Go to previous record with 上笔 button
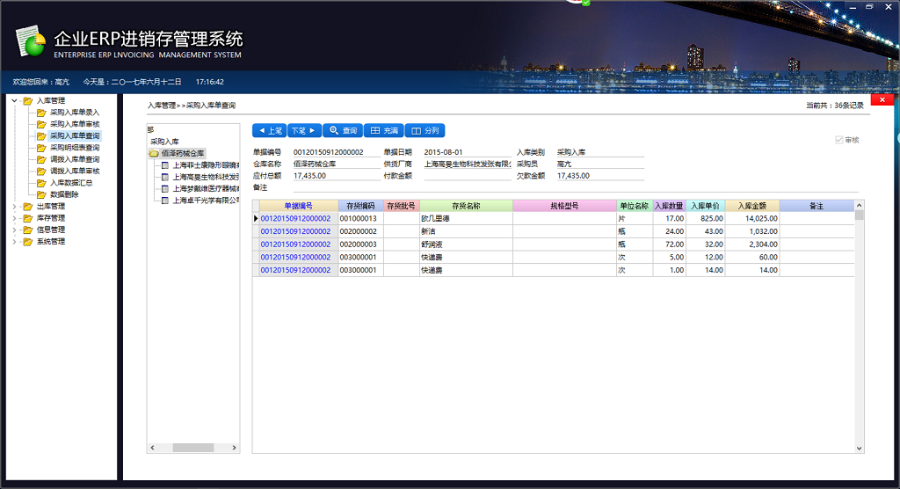900x489 pixels. [269, 131]
